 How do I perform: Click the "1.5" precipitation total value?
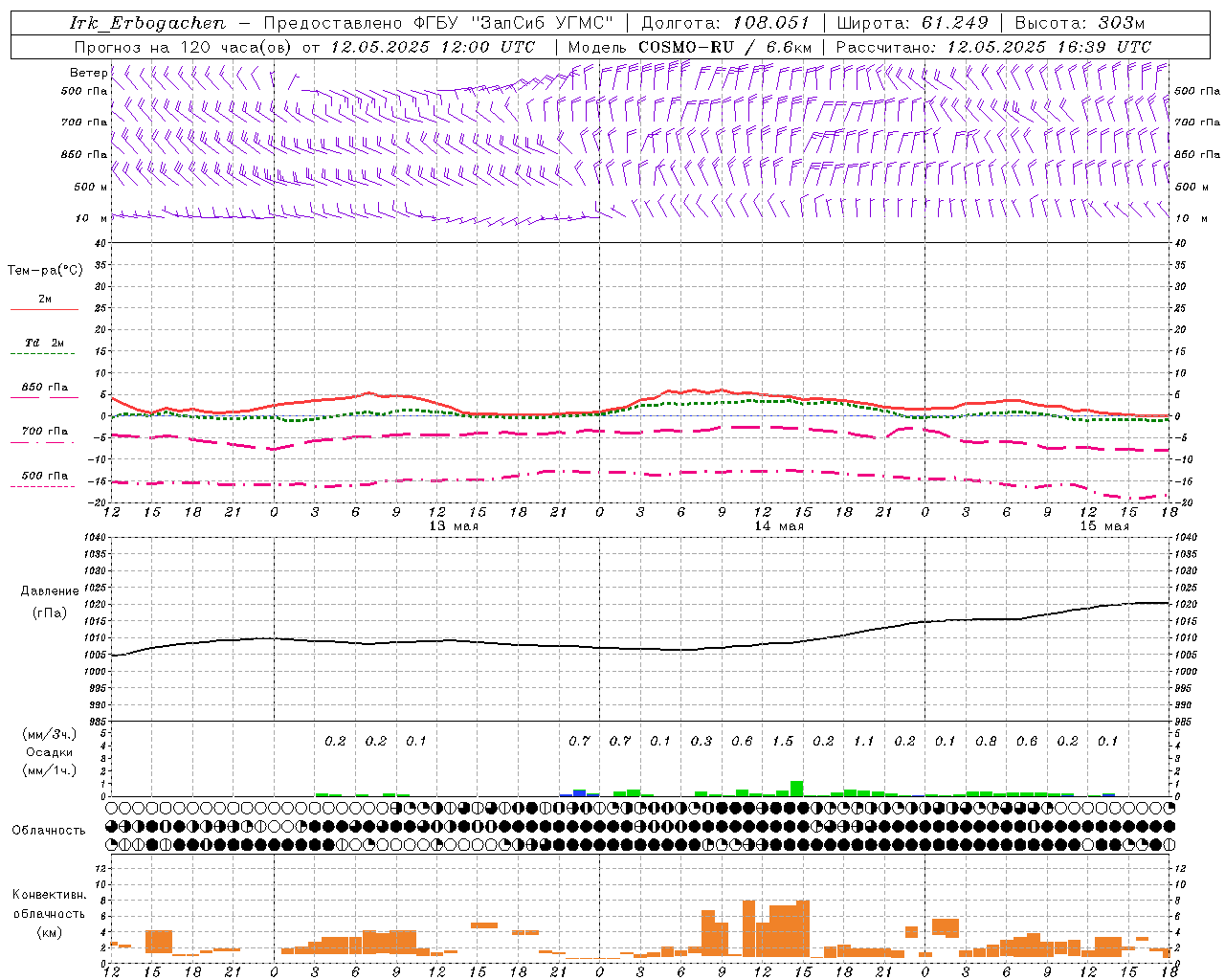783,742
